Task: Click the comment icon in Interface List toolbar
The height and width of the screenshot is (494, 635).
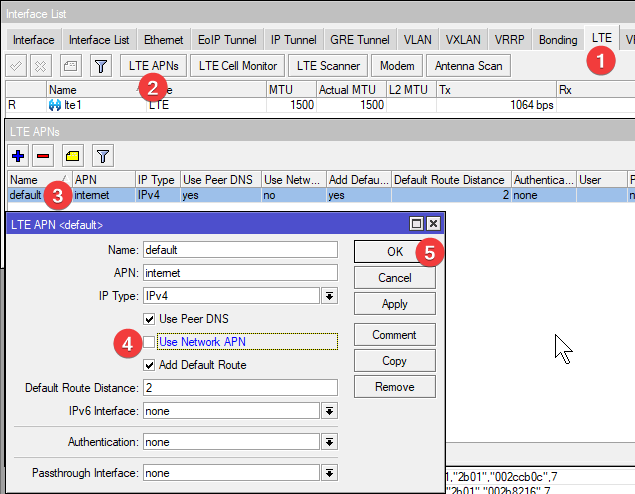Action: pyautogui.click(x=70, y=66)
